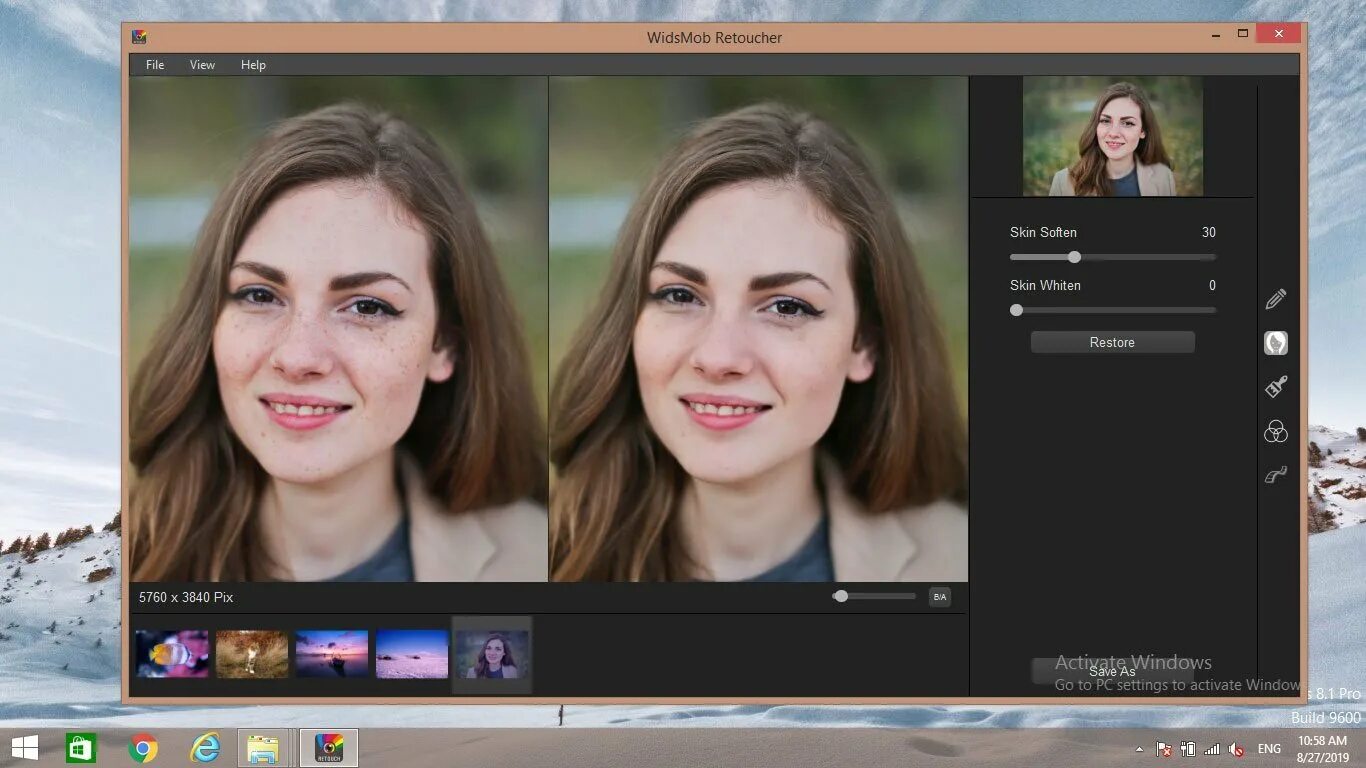The image size is (1366, 768).
Task: Click the muted volume tray icon
Action: pos(1236,749)
